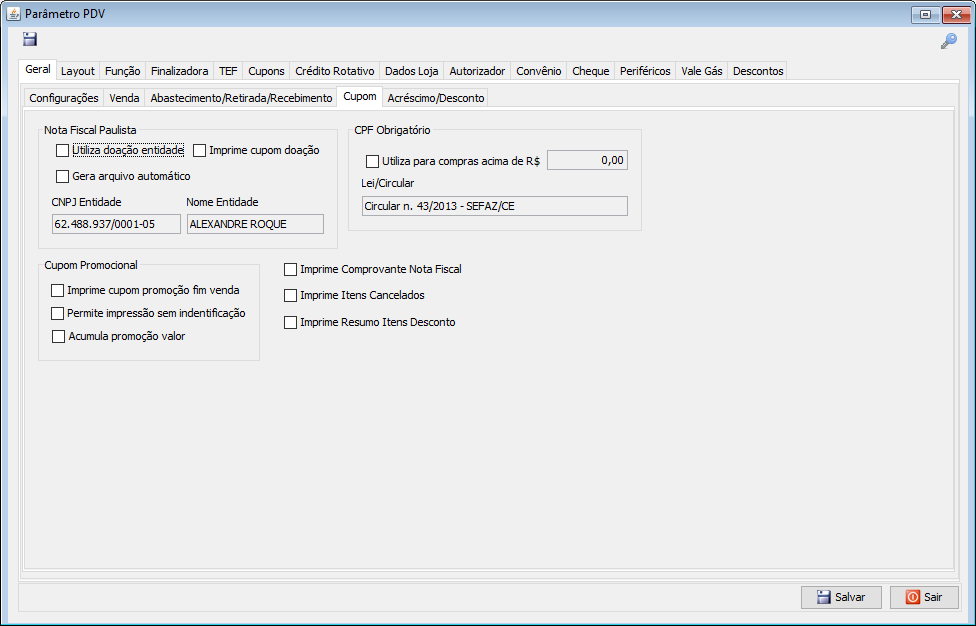Enable Utiliza doação entidade checkbox
Image resolution: width=976 pixels, height=626 pixels.
(63, 150)
